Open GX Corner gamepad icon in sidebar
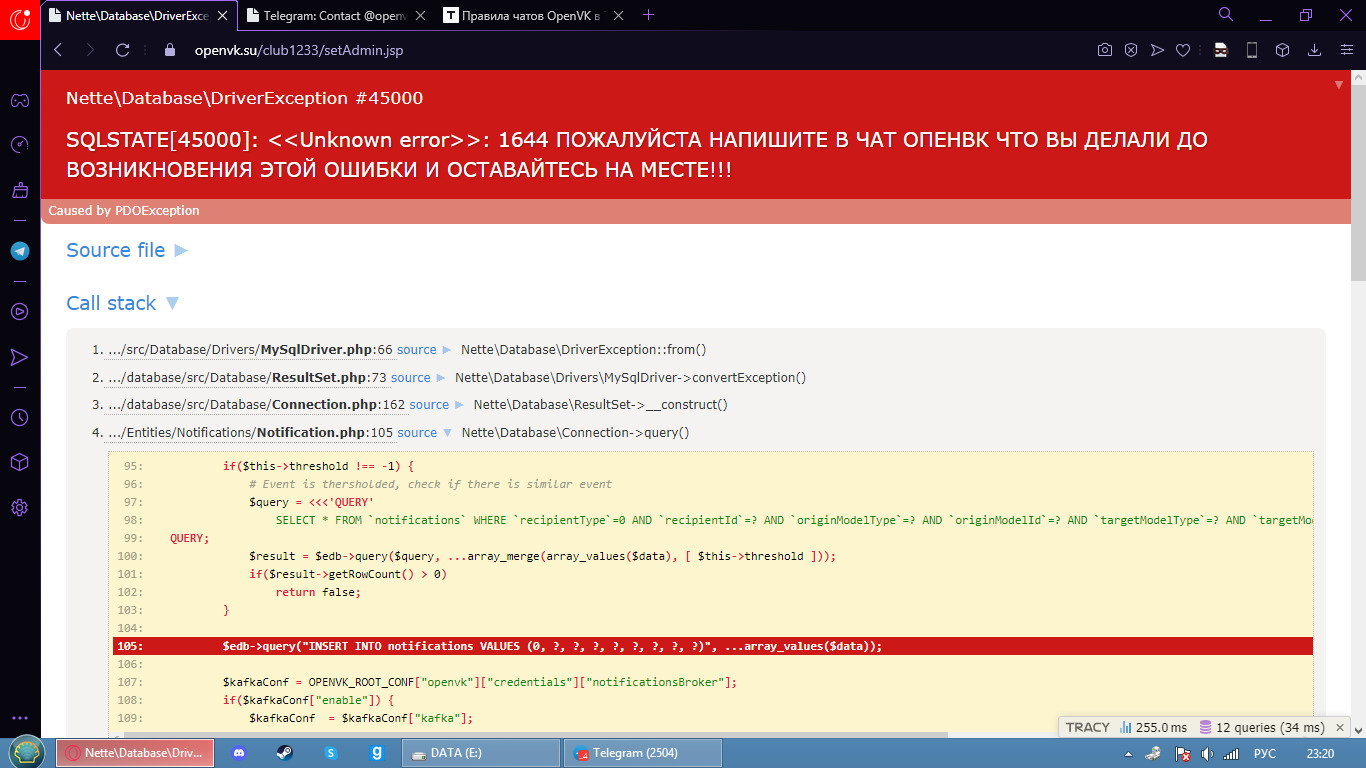Screen dimensions: 1366x768 click(x=19, y=100)
